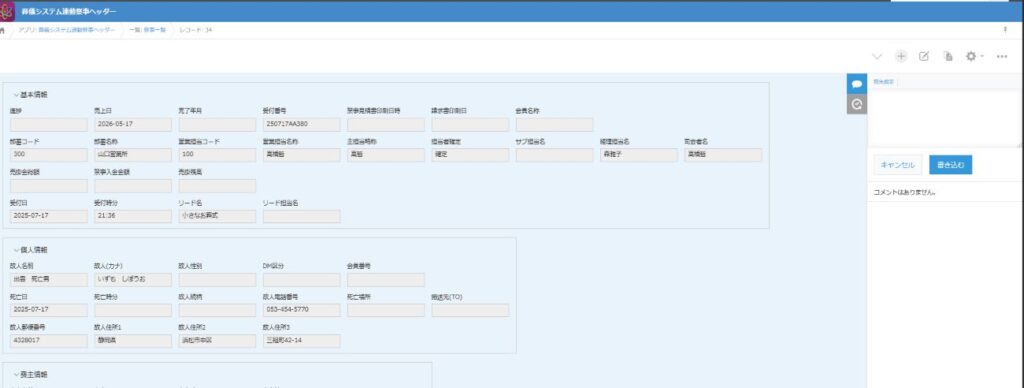Click the empty サブ担当名 field
Screen dimensions: 1024x388
(x=554, y=155)
